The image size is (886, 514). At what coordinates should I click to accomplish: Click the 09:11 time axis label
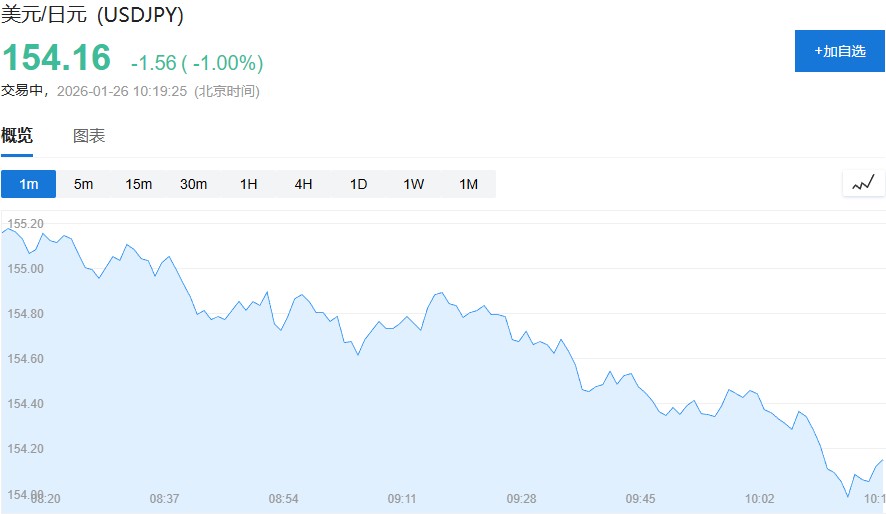point(402,498)
